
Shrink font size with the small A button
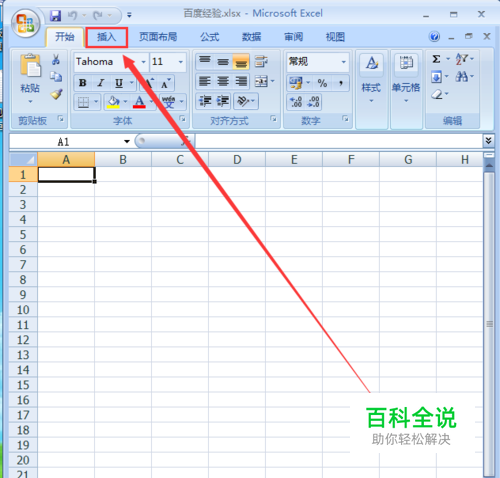tap(166, 84)
